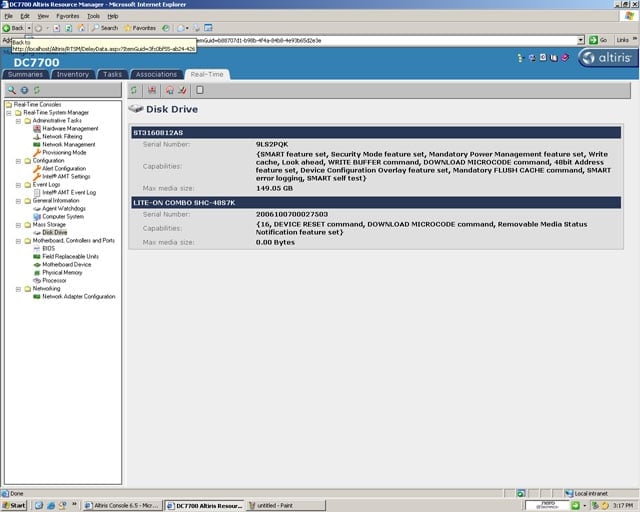Click the ST3160812AS drive header
The width and height of the screenshot is (640, 512).
pyautogui.click(x=376, y=133)
